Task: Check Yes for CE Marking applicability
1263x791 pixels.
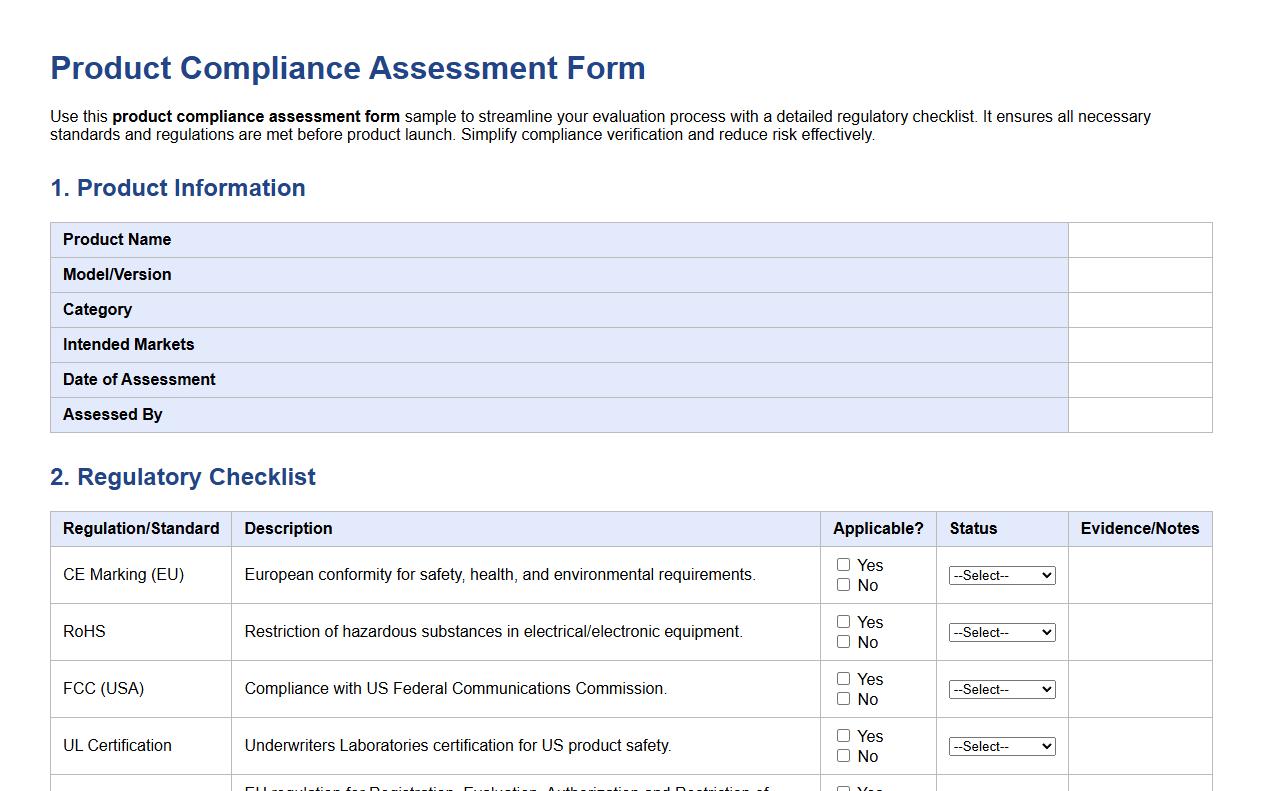Action: click(844, 564)
